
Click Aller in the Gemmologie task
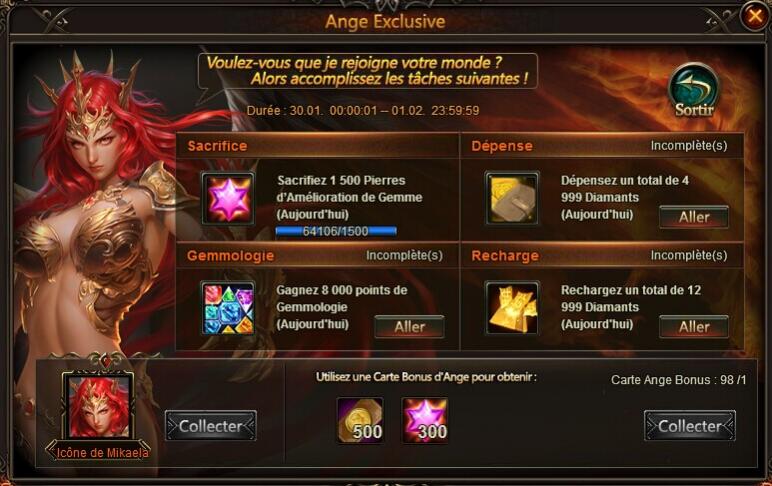pos(410,327)
